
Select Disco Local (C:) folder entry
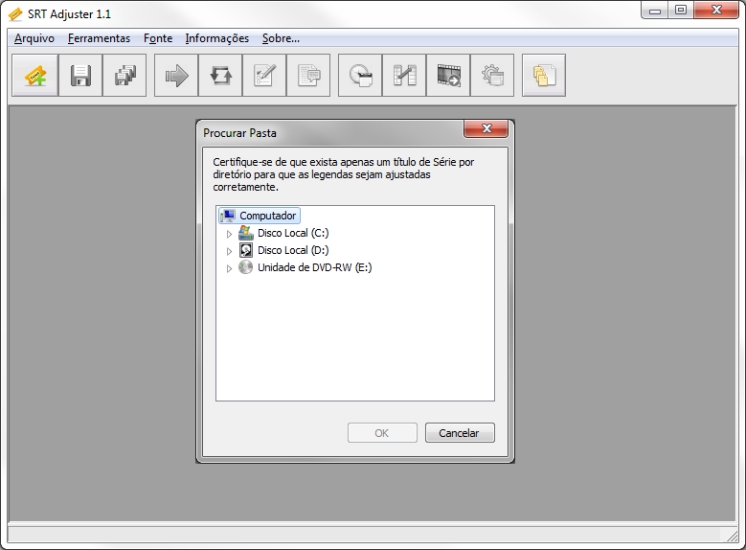pyautogui.click(x=293, y=233)
